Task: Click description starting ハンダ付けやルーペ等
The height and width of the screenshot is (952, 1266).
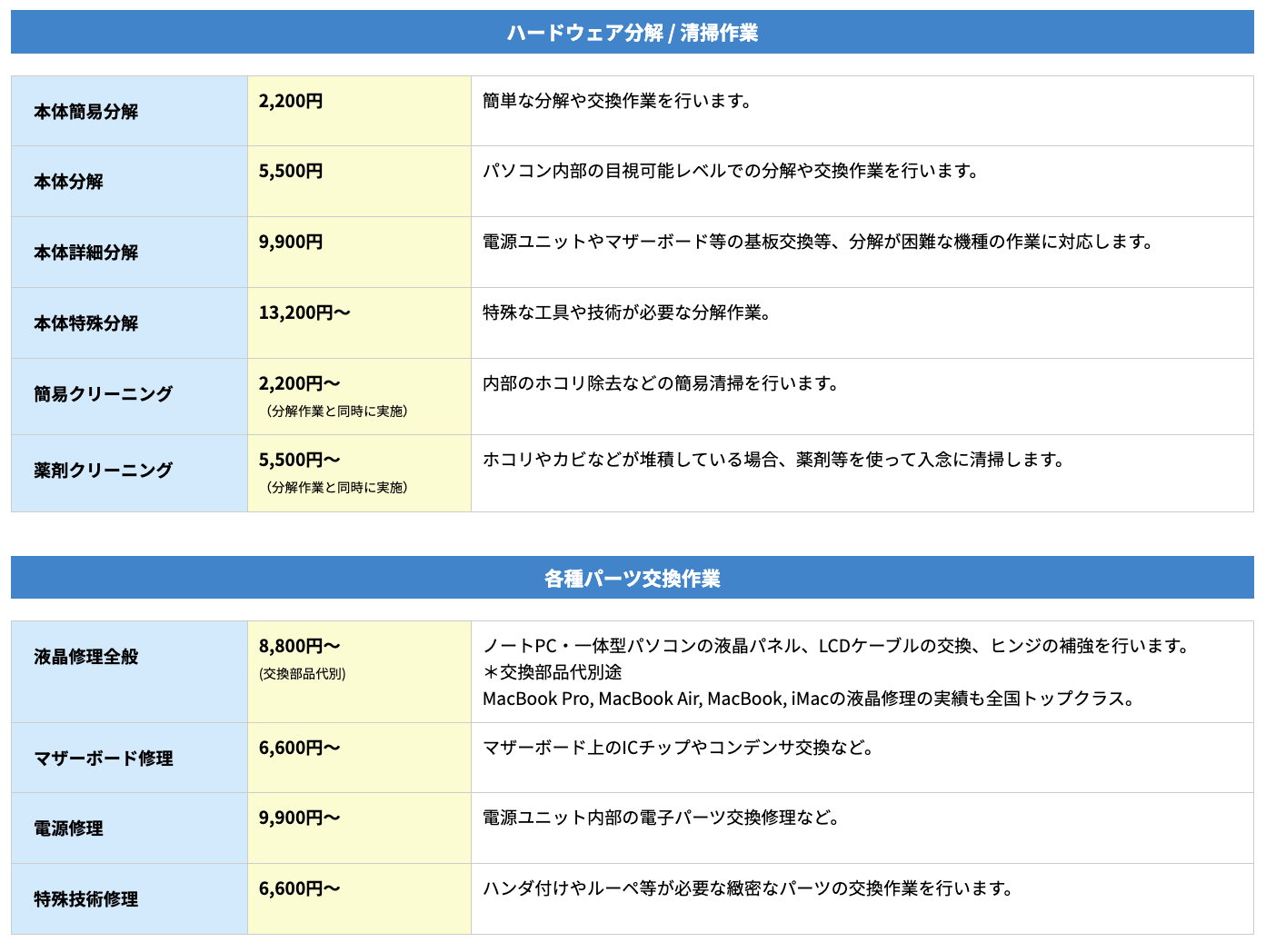Action: 749,888
